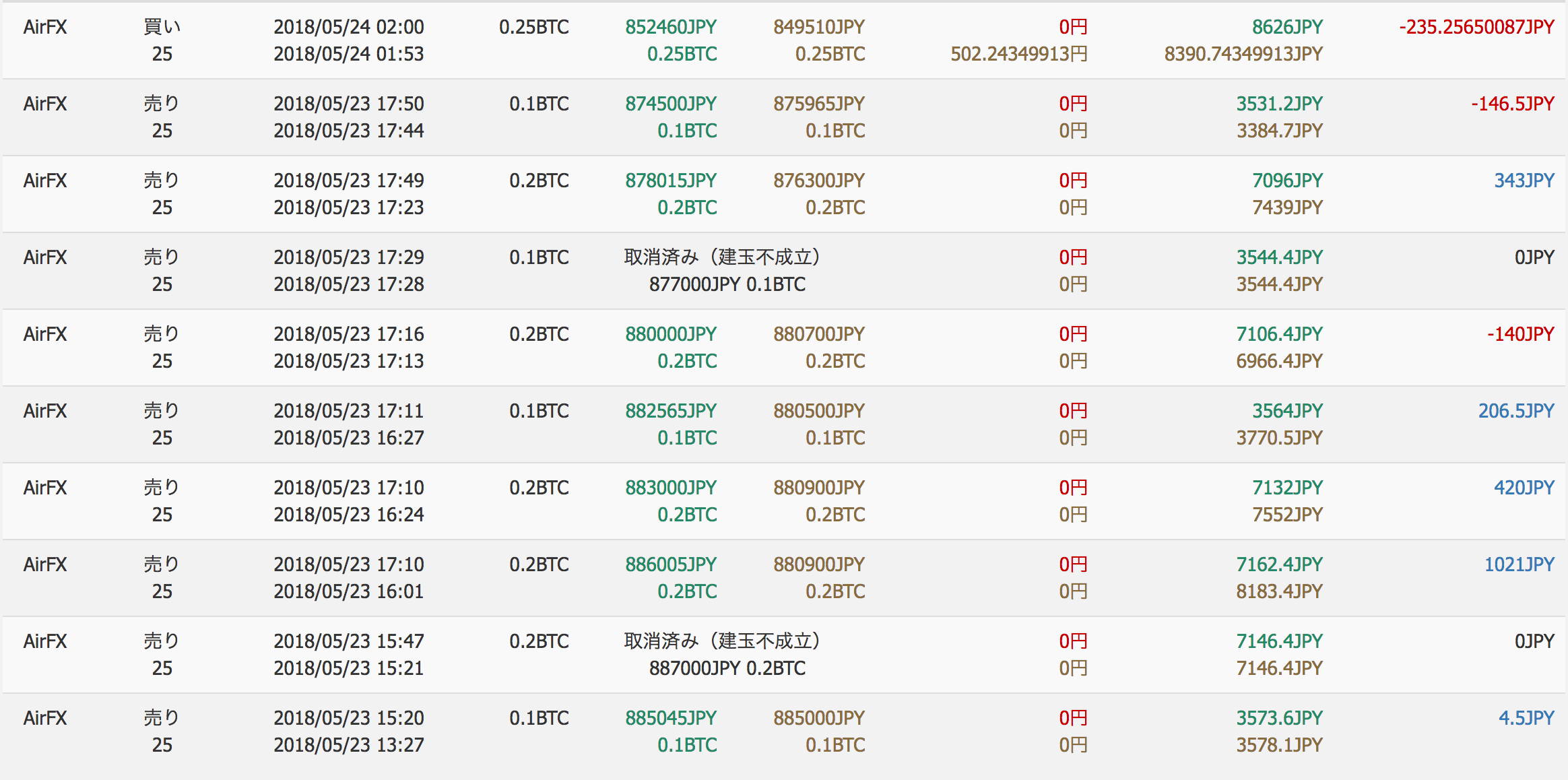Click the 887000JPY 0.2BTC cancelled order

(x=727, y=668)
